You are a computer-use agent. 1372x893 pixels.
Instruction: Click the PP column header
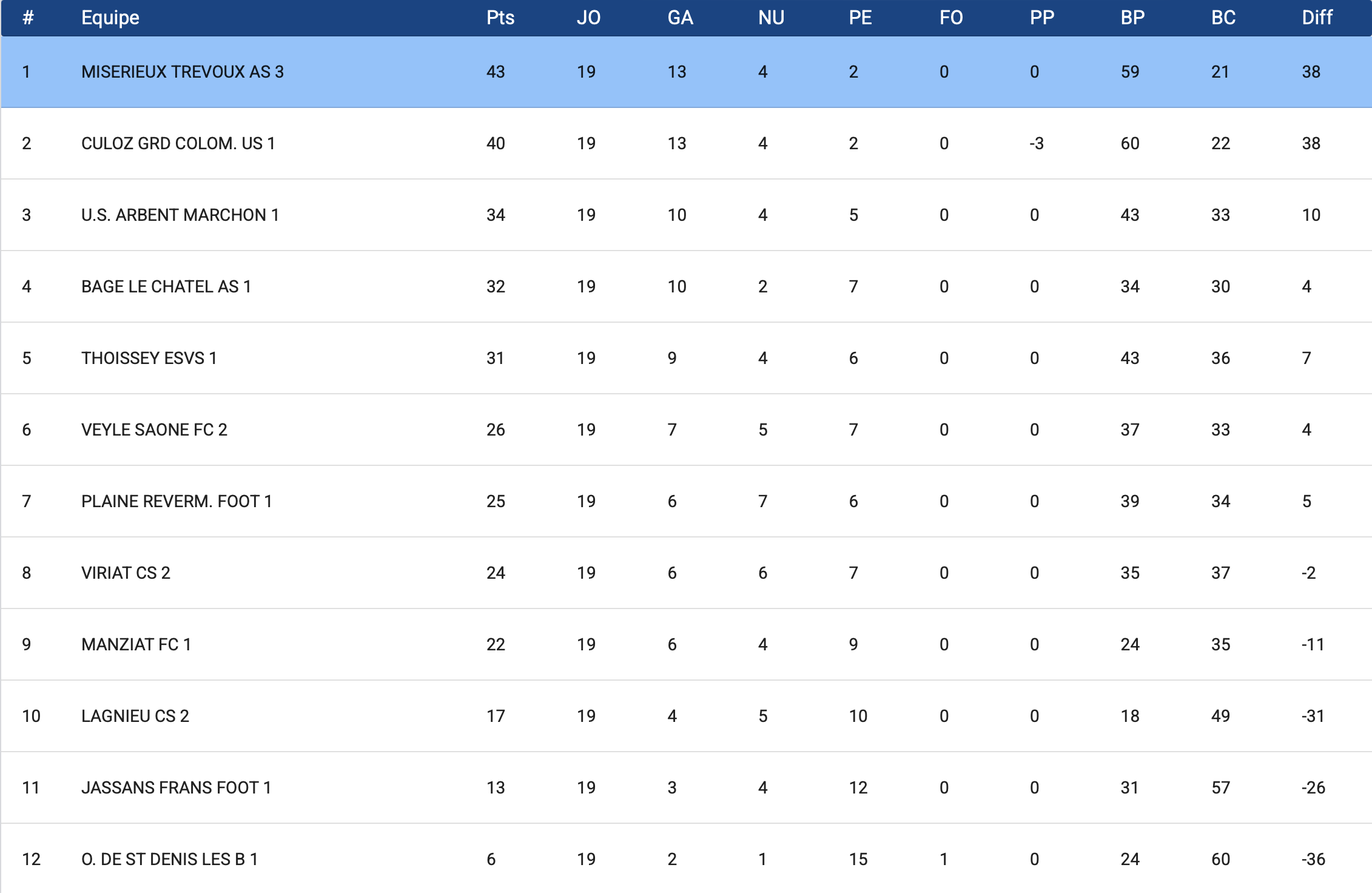tap(1041, 18)
